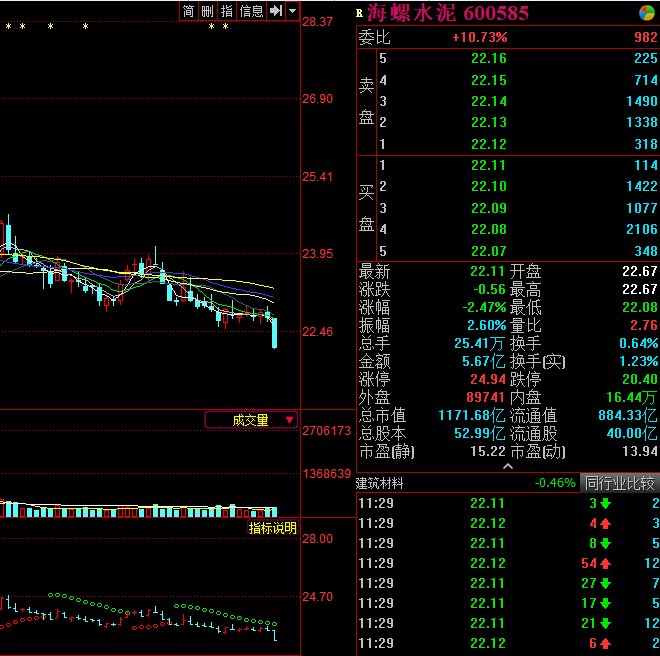Click buy level 5 price 22.07

[x=489, y=251]
